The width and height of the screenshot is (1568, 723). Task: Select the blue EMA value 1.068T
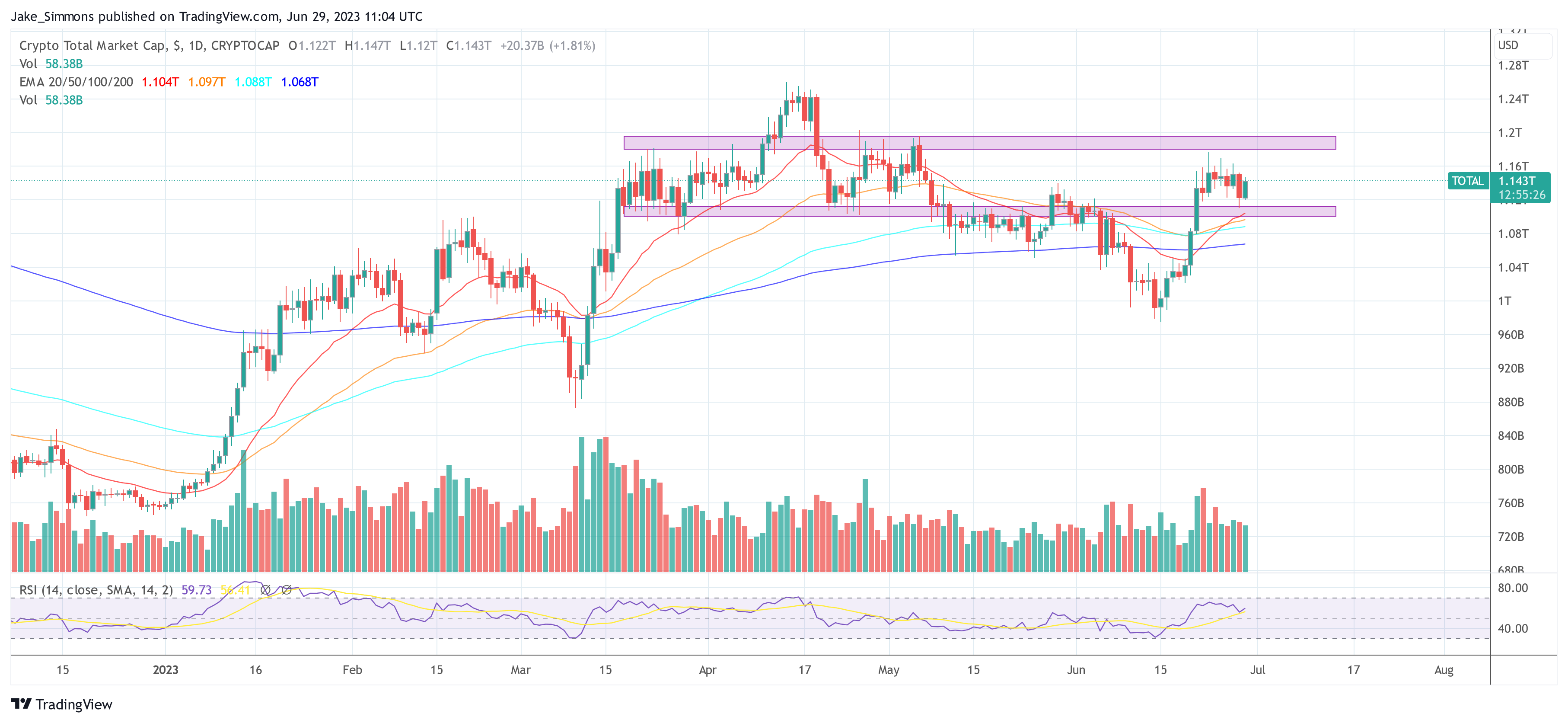(300, 82)
